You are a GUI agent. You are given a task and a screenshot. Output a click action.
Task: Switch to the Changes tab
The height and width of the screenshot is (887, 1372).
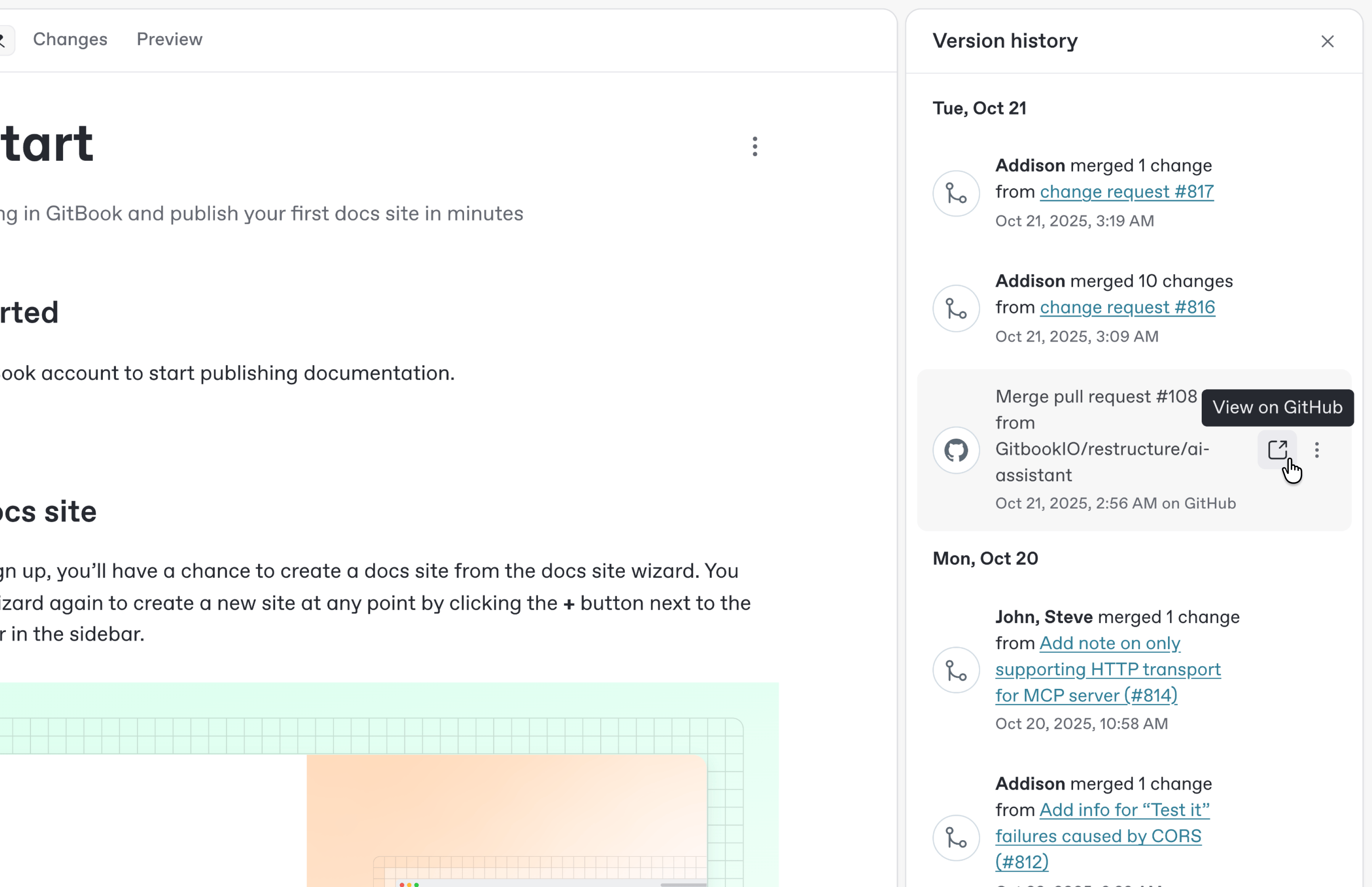pyautogui.click(x=70, y=39)
